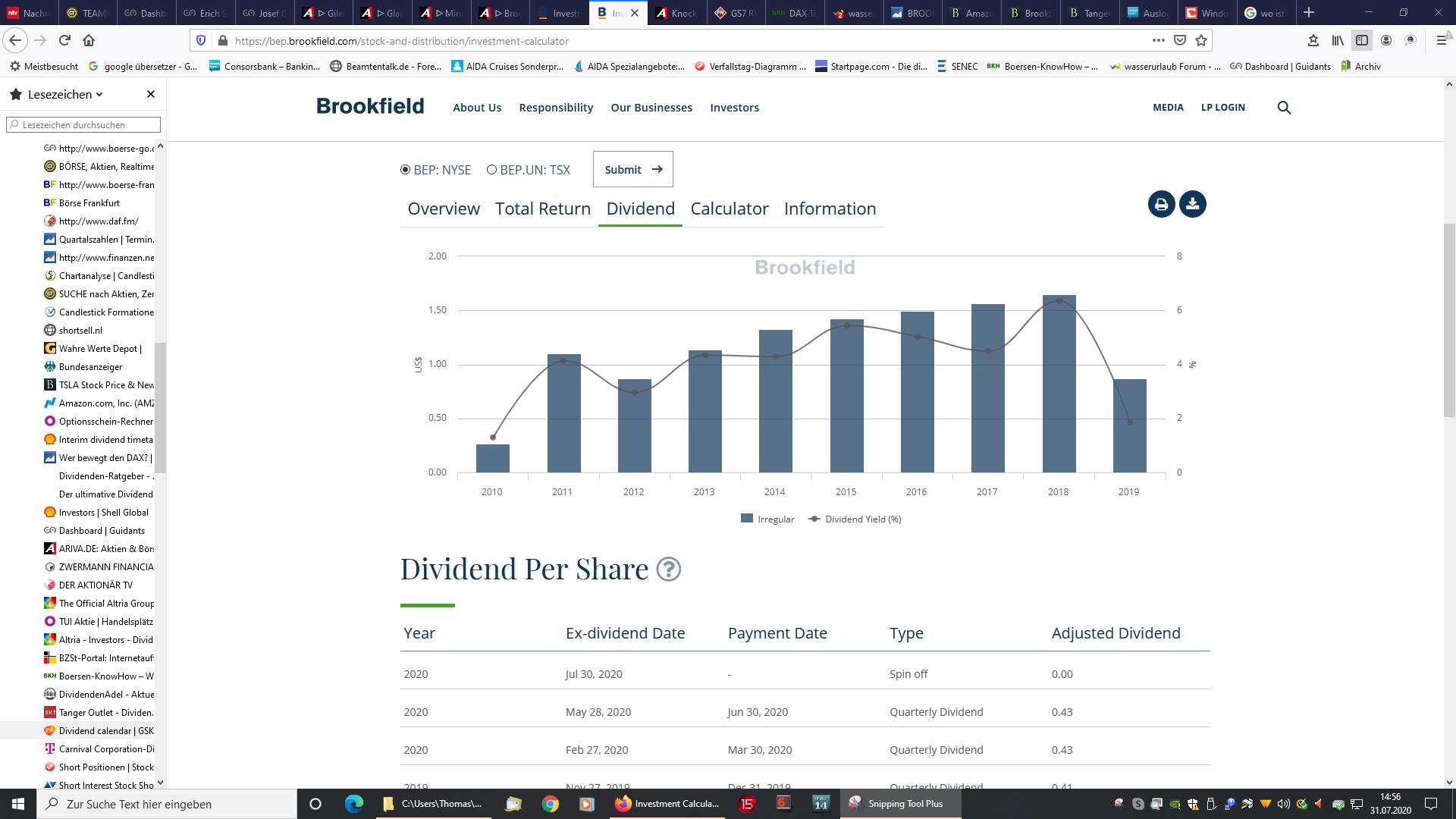
Task: Open the Firefox hamburger menu
Action: click(1441, 40)
